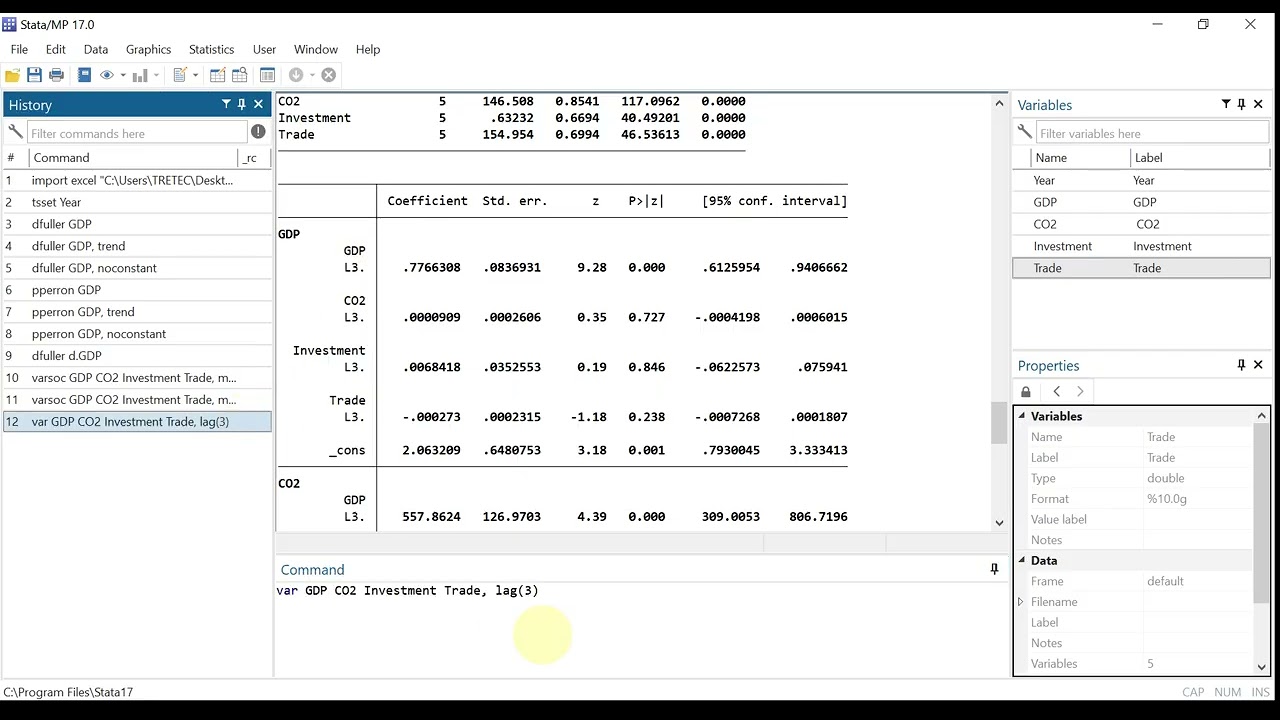Open the Data menu
Viewport: 1280px width, 720px height.
96,49
